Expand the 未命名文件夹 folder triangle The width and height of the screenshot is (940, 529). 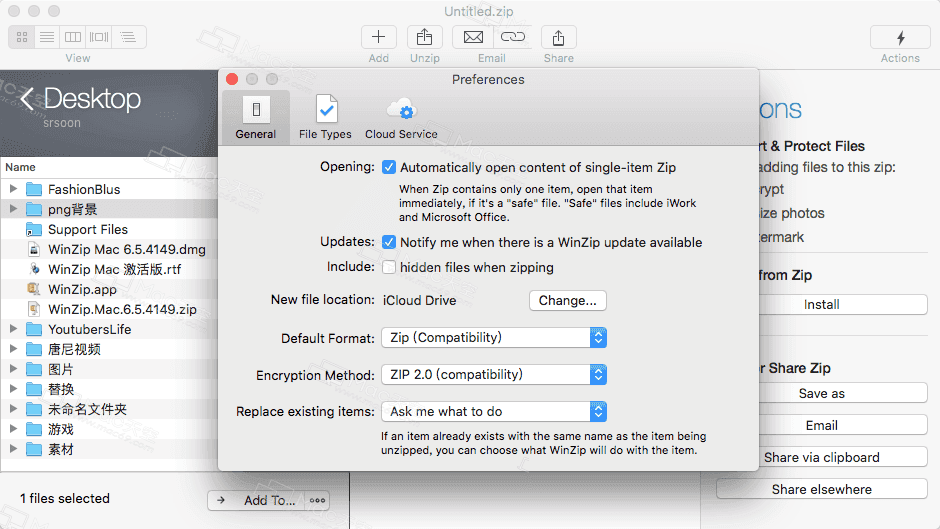pyautogui.click(x=13, y=409)
